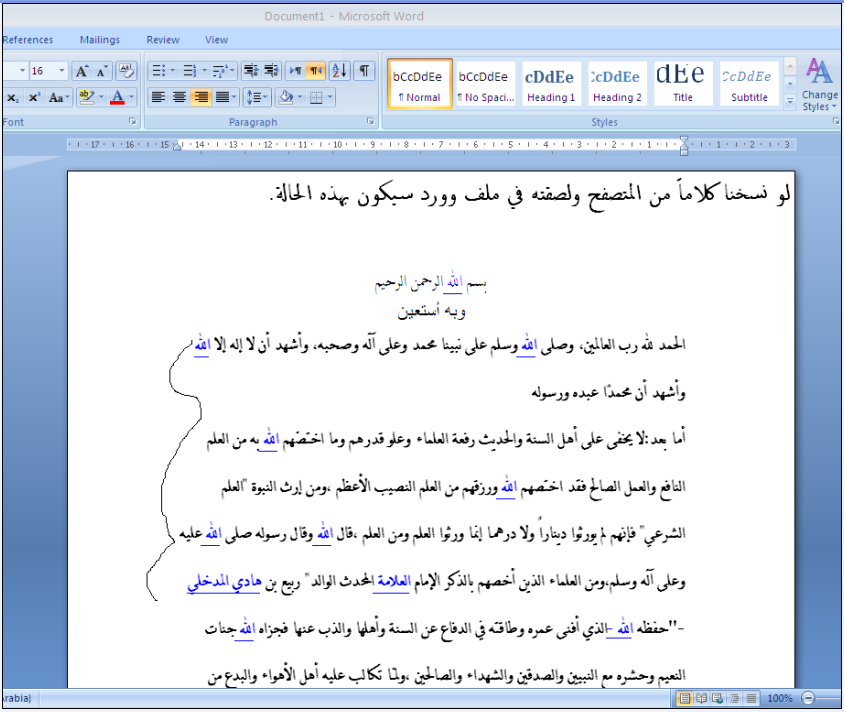Click the Clear Formatting icon

(126, 71)
